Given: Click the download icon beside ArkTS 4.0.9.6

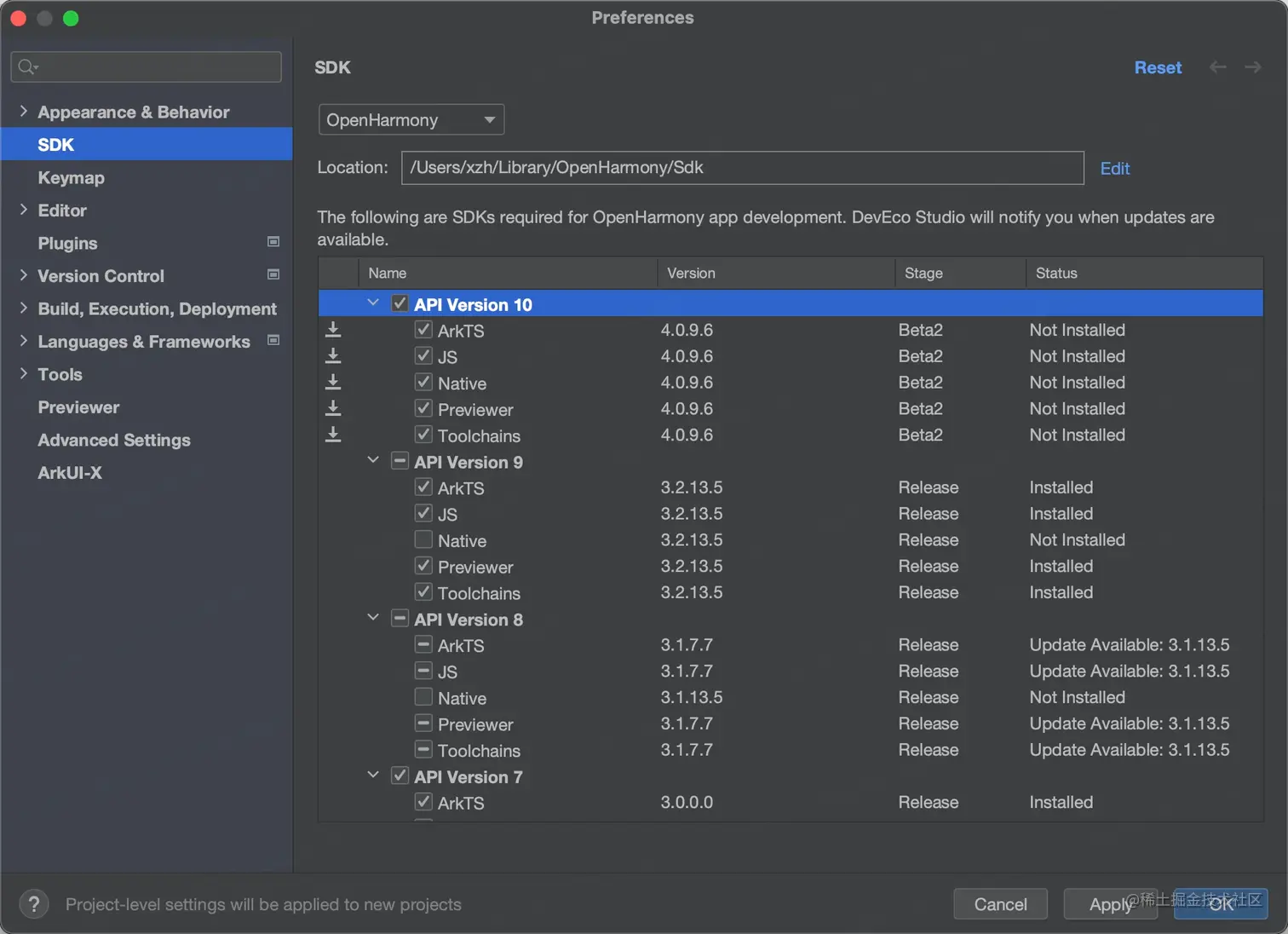Looking at the screenshot, I should [333, 330].
